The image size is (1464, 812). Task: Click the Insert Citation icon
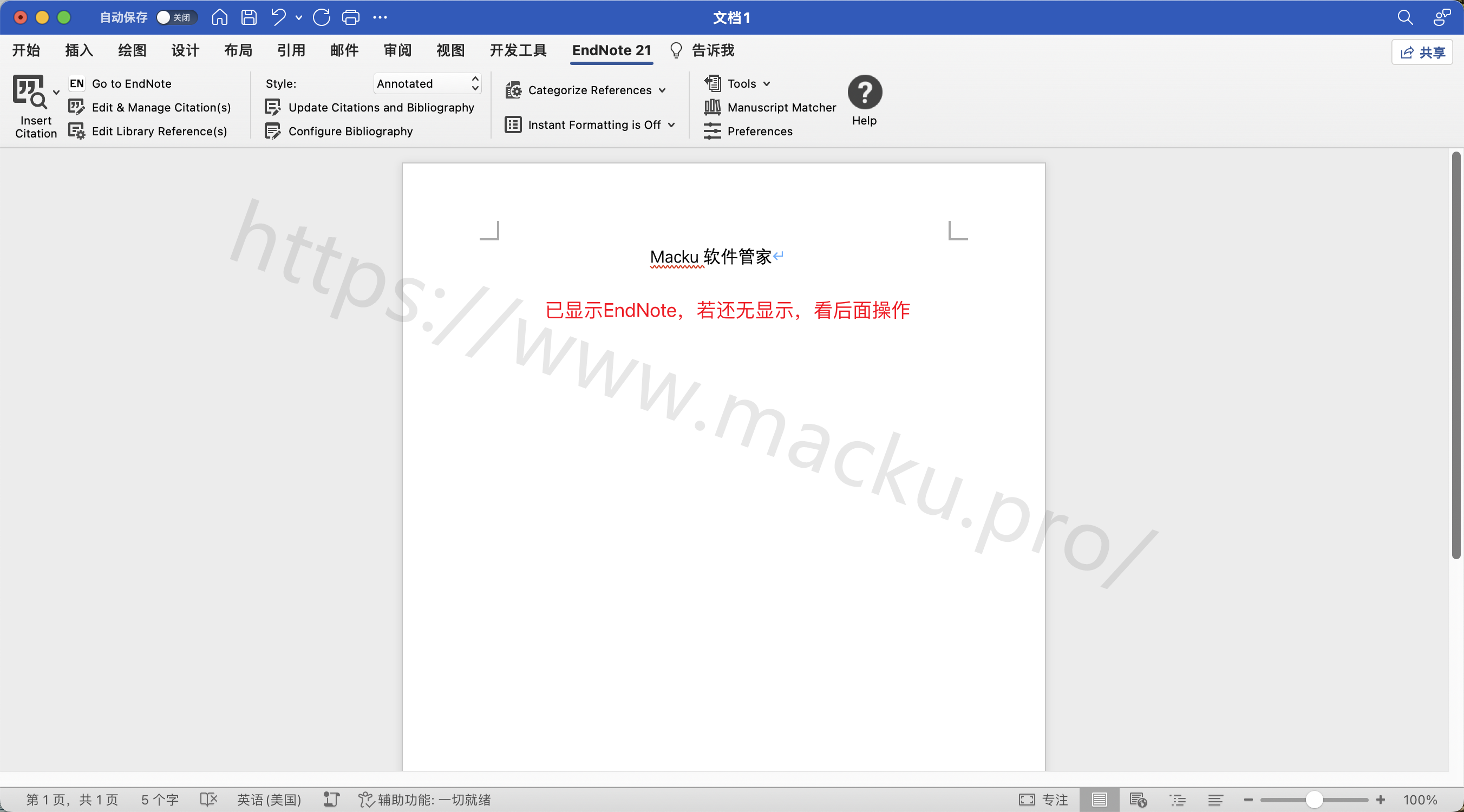[30, 91]
